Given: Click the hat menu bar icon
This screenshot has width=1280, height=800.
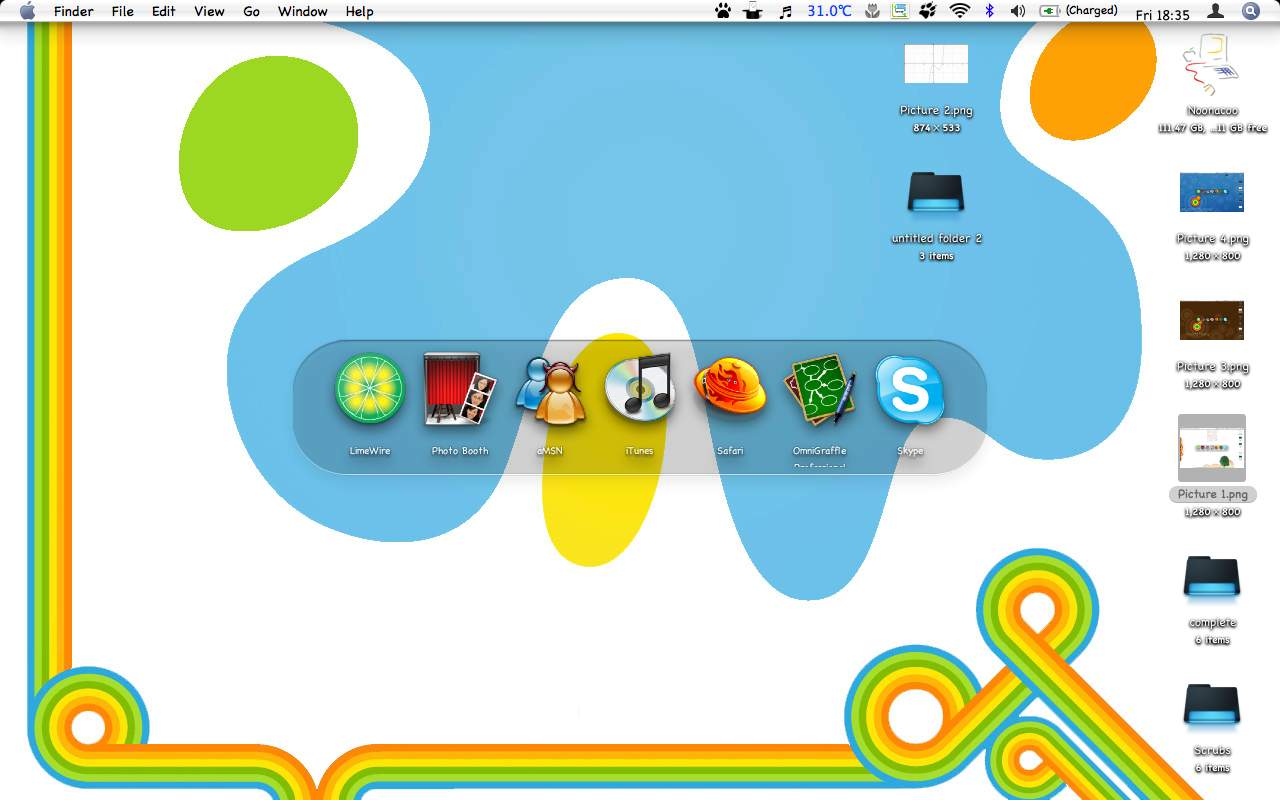Looking at the screenshot, I should click(753, 11).
